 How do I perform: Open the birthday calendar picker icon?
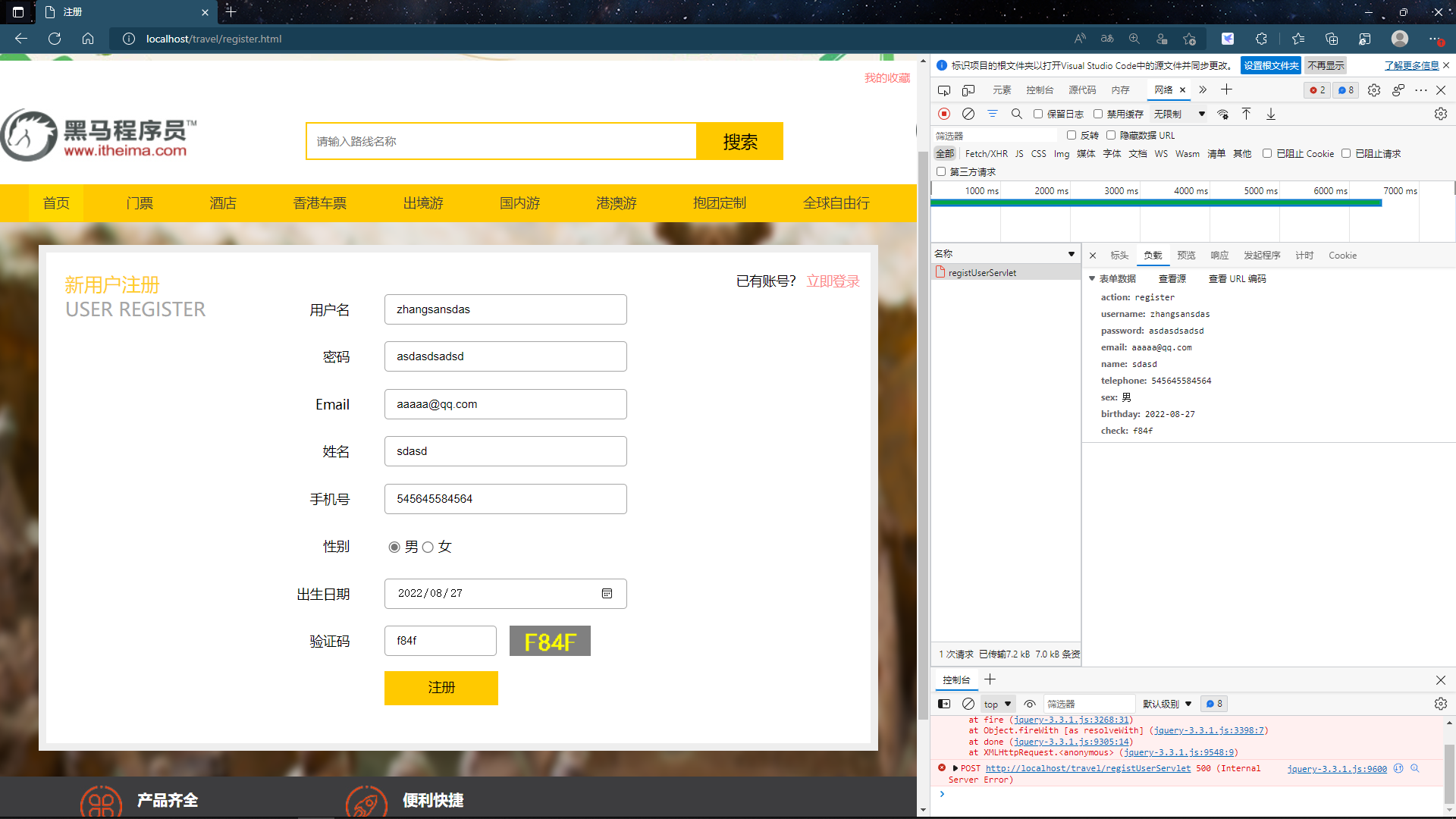tap(607, 594)
